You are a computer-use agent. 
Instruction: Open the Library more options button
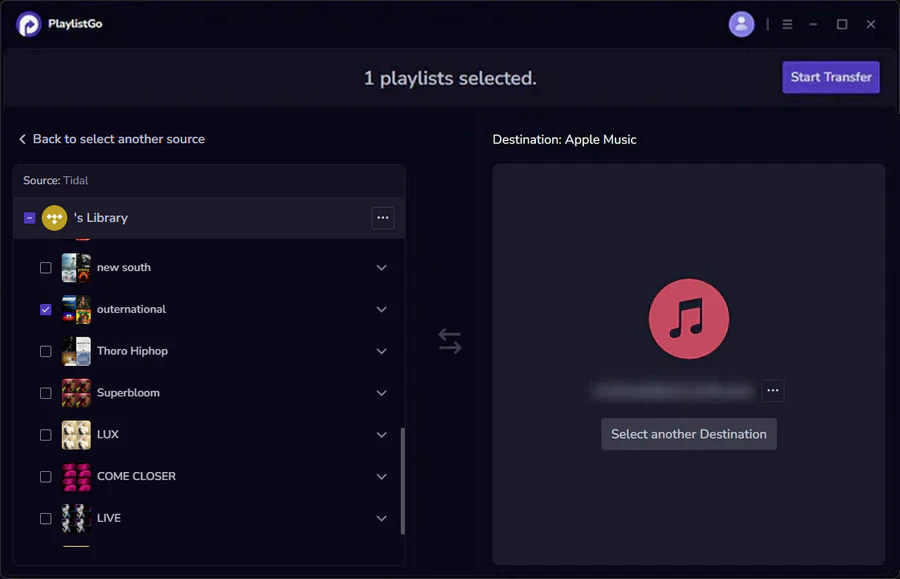coord(383,218)
